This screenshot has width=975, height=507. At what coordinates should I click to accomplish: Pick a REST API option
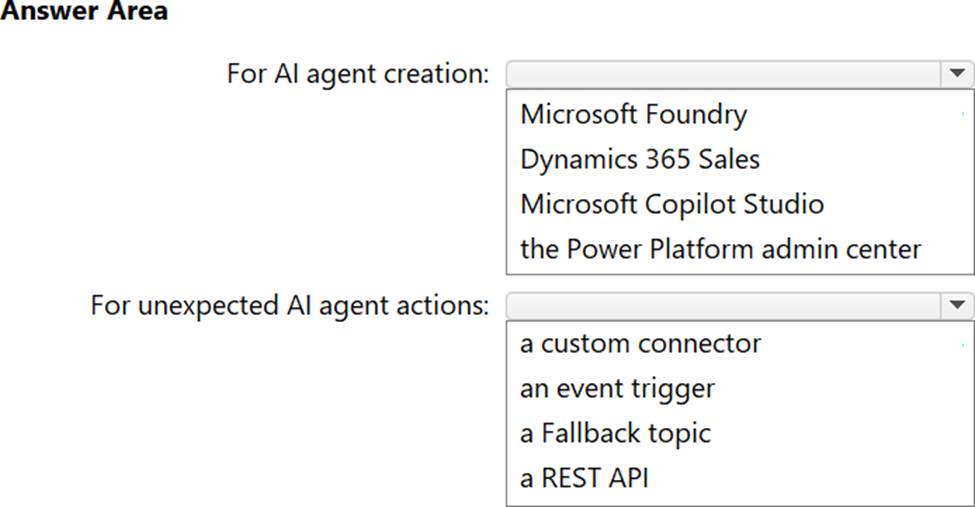[x=584, y=478]
